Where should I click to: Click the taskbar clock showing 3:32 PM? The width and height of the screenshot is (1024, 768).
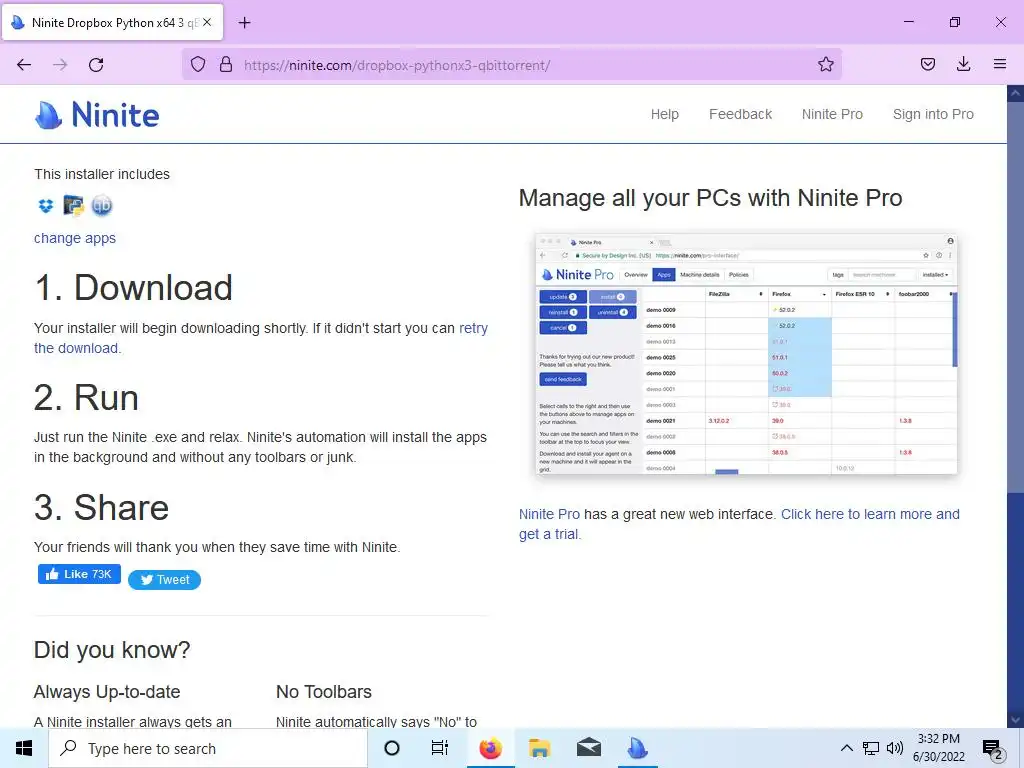pos(938,748)
